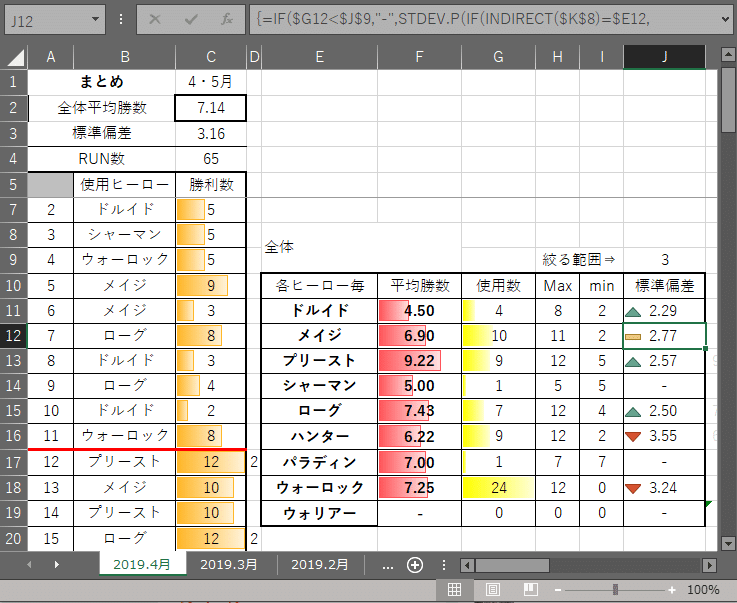This screenshot has width=737, height=603.
Task: Select the 平均勝数 header cell
Action: point(419,285)
